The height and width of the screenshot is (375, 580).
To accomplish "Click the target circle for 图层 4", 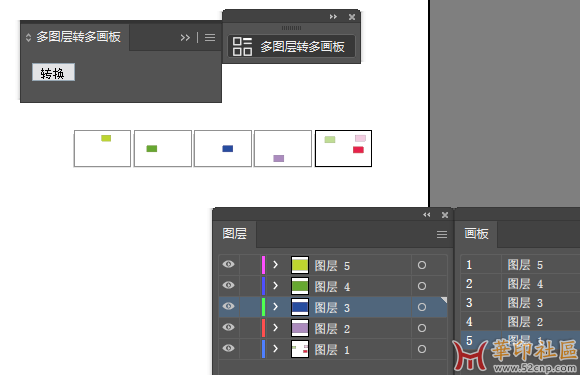I will point(422,286).
